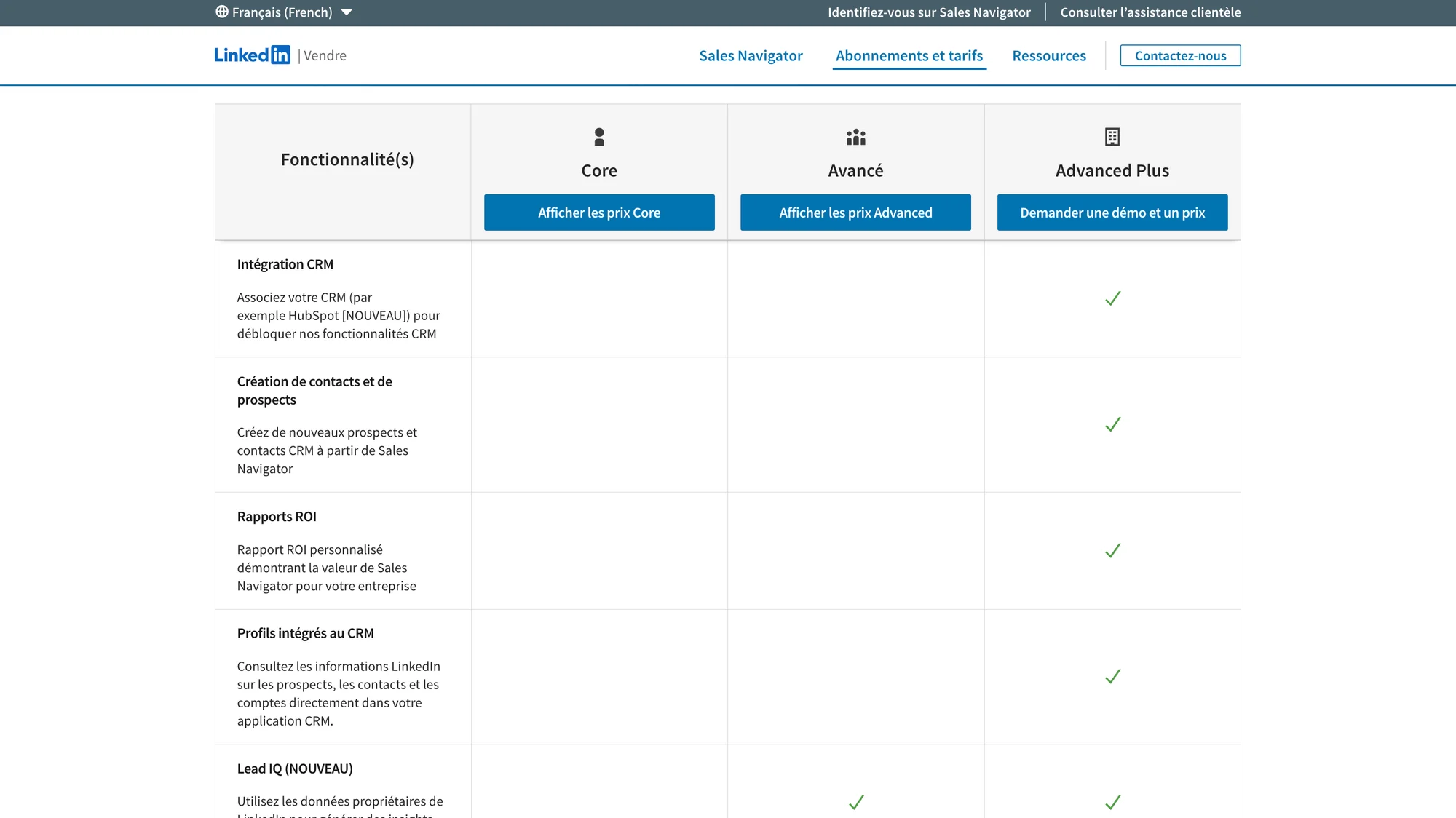Click the Avancé plan team icon

pyautogui.click(x=856, y=137)
